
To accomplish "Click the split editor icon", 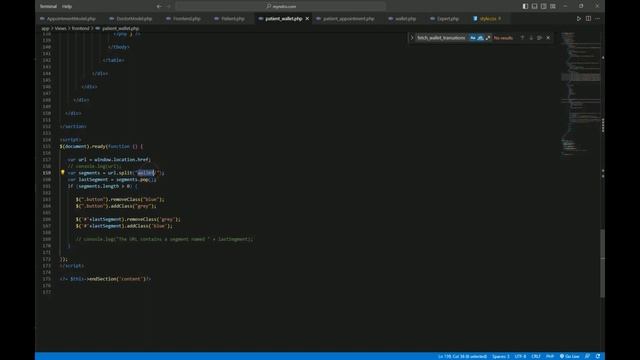I will tap(588, 19).
